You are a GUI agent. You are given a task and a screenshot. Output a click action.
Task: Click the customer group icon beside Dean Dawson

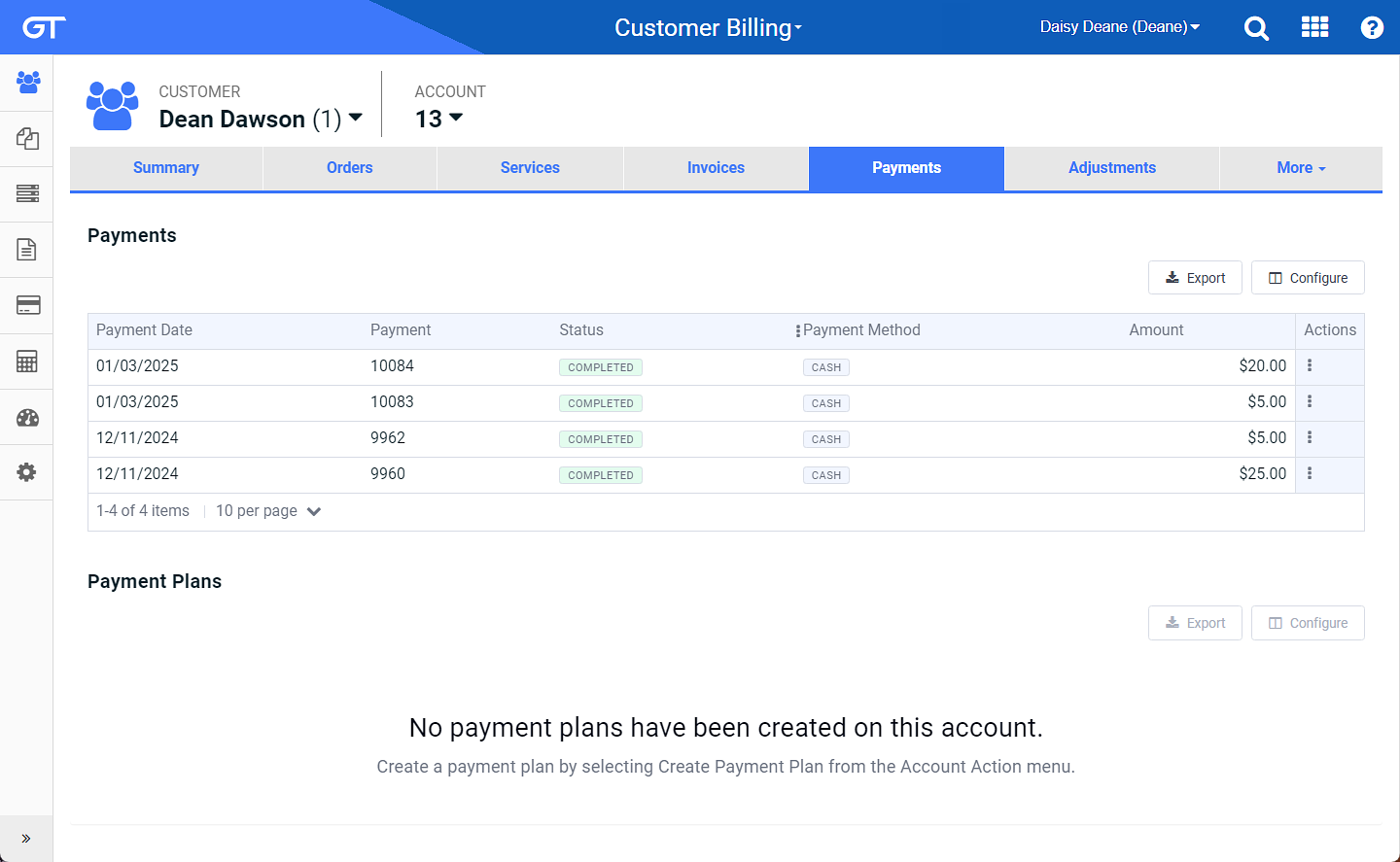[x=113, y=105]
